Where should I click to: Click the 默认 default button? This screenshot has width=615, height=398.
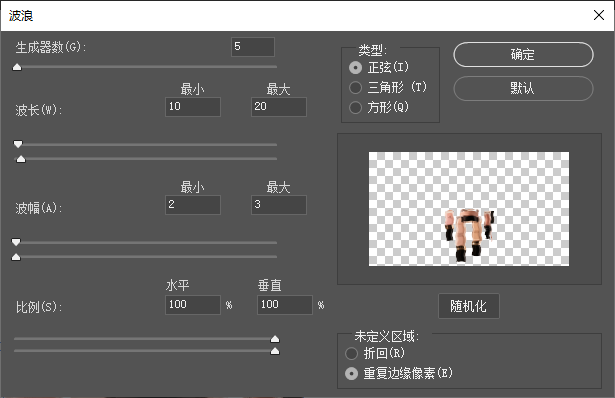(523, 88)
